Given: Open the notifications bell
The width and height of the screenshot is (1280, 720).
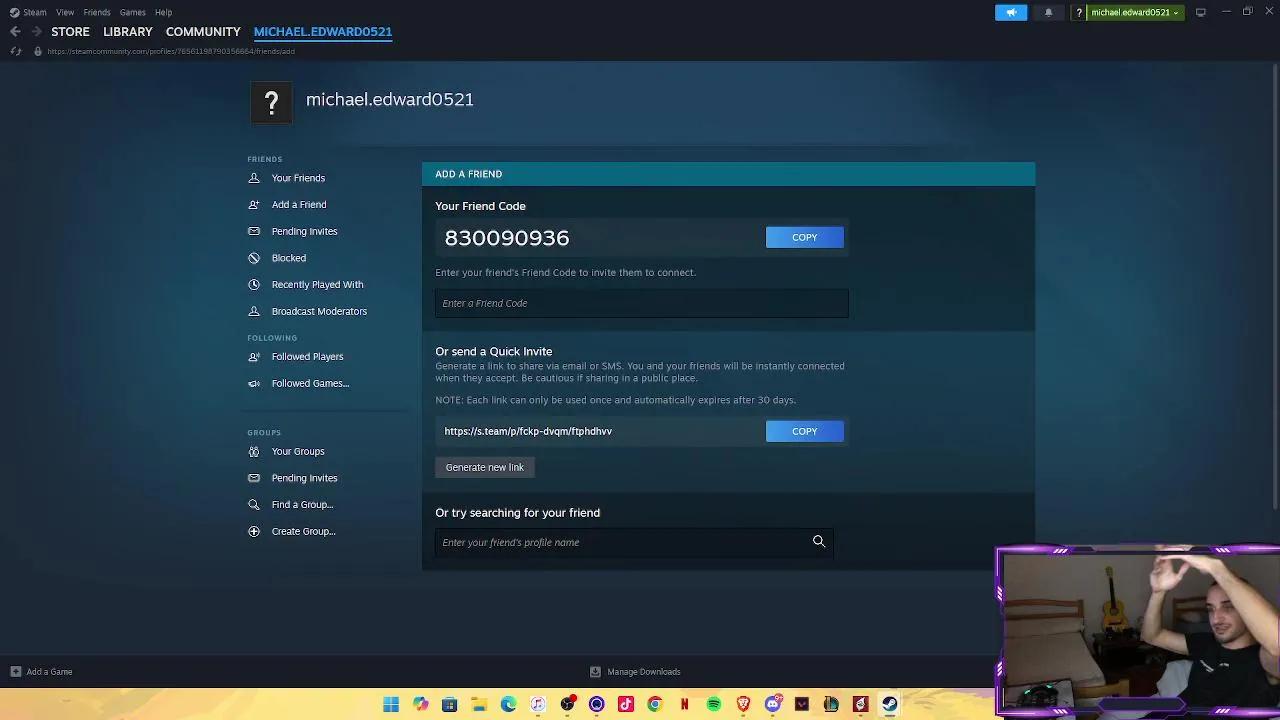Looking at the screenshot, I should pos(1048,12).
